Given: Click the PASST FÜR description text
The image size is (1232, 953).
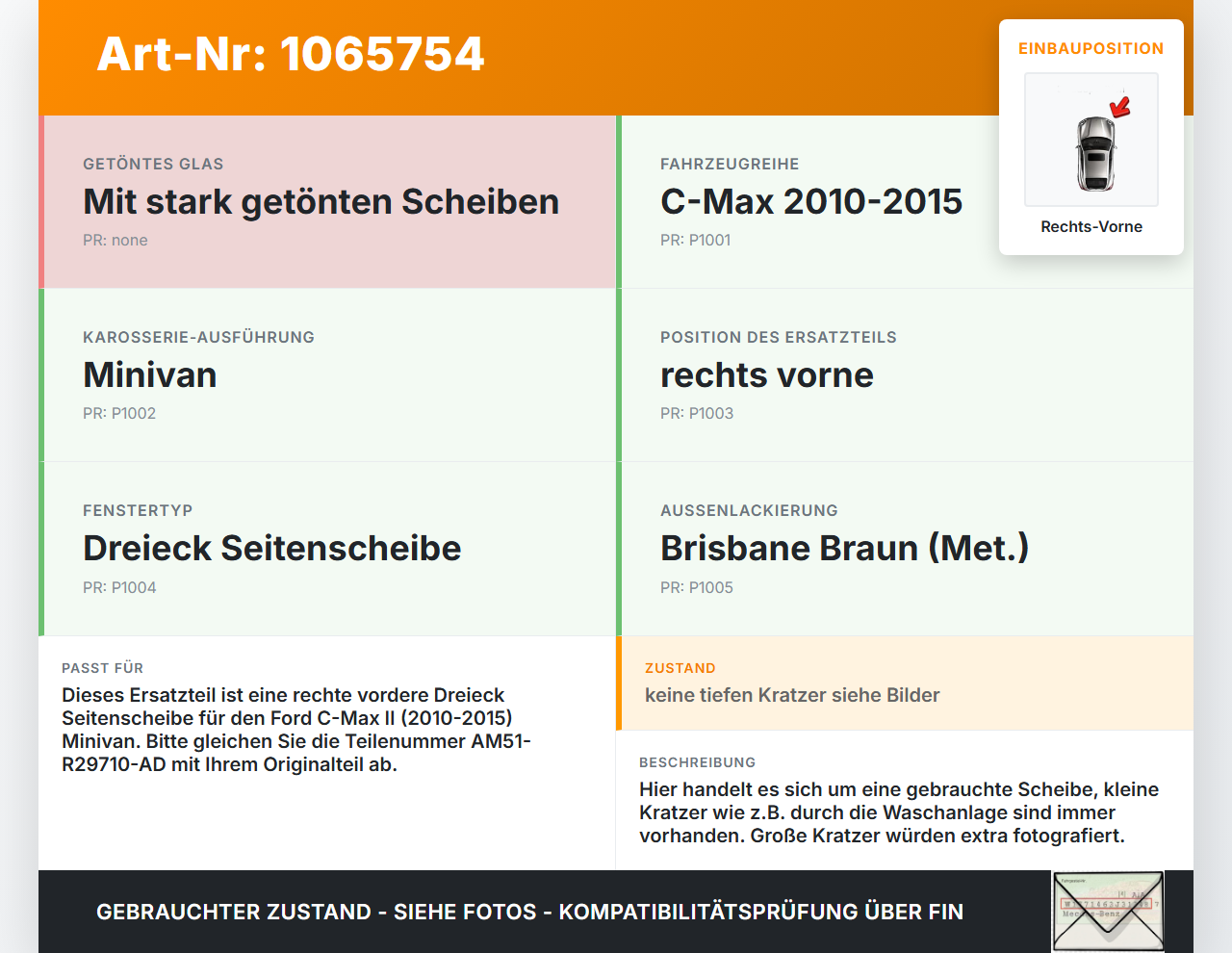Looking at the screenshot, I should (x=298, y=730).
